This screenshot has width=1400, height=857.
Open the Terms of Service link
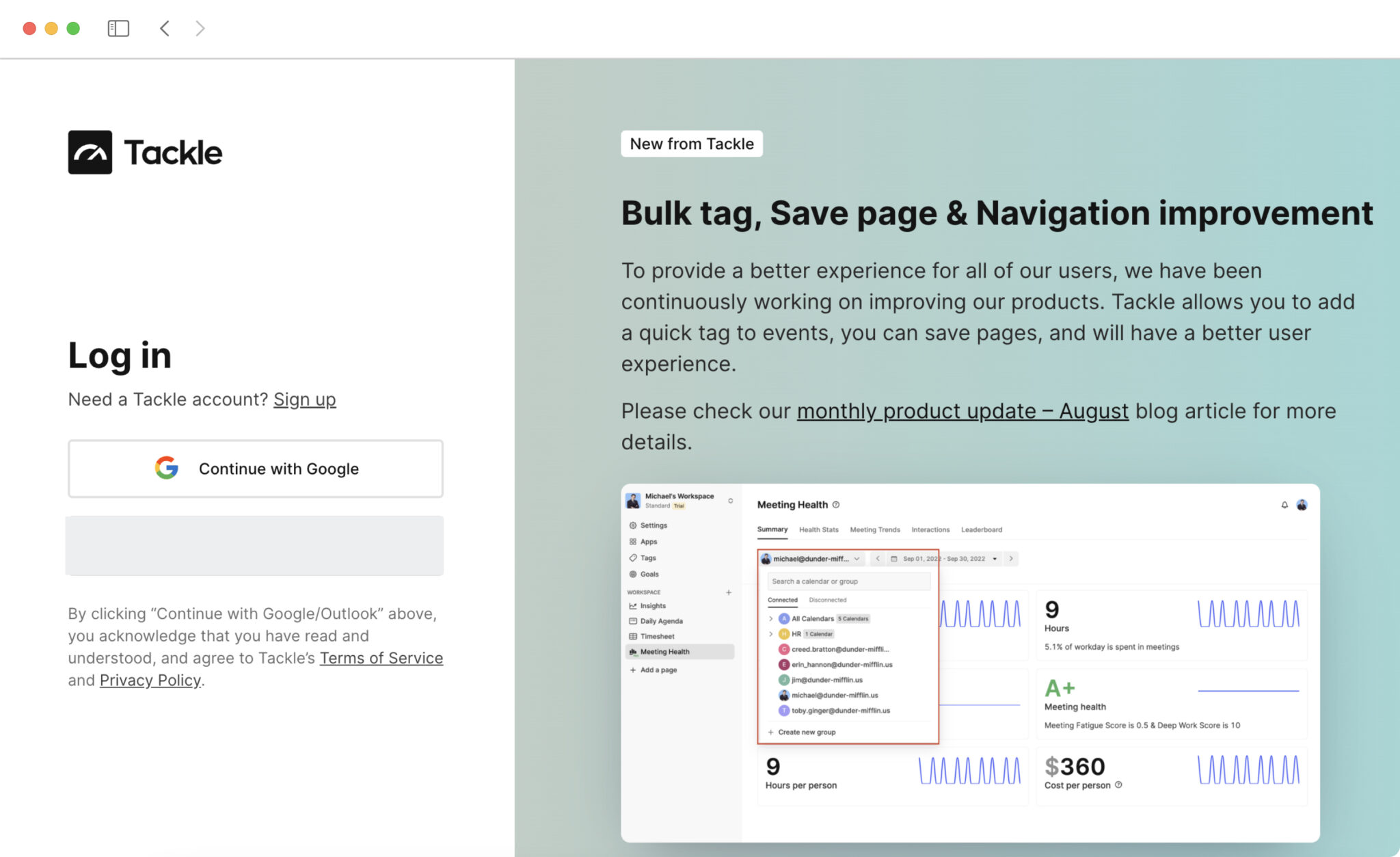(x=381, y=658)
